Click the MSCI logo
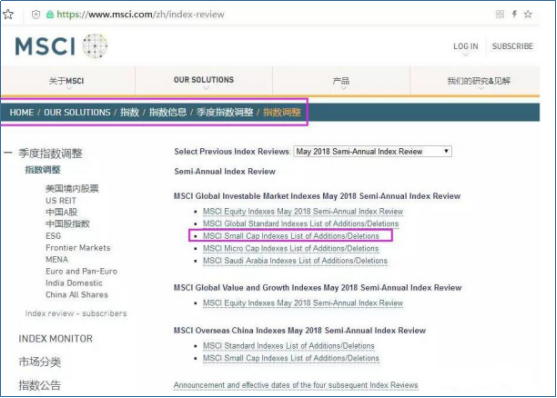Screen dimensions: 557x398 click(x=61, y=46)
